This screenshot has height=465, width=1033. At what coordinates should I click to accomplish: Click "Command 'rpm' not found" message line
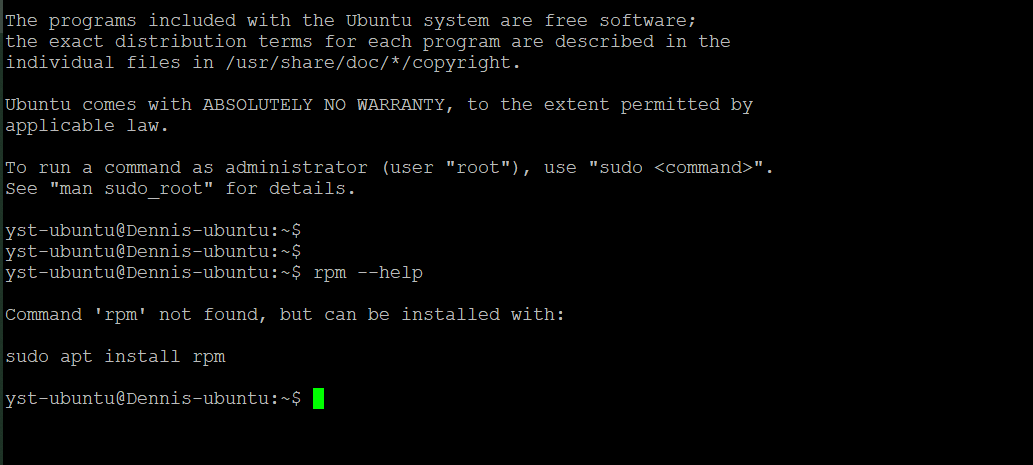click(x=285, y=315)
